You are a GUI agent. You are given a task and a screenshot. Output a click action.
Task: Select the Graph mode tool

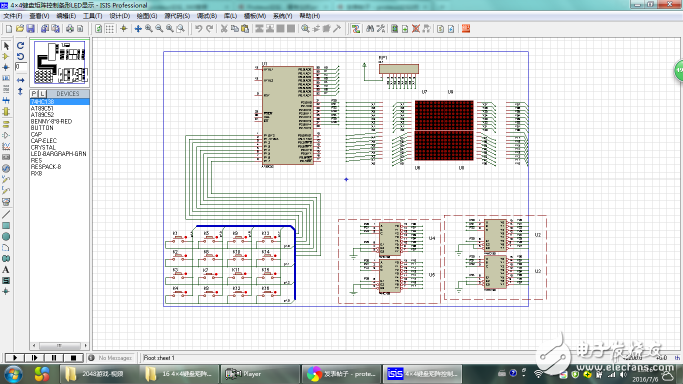tap(6, 146)
